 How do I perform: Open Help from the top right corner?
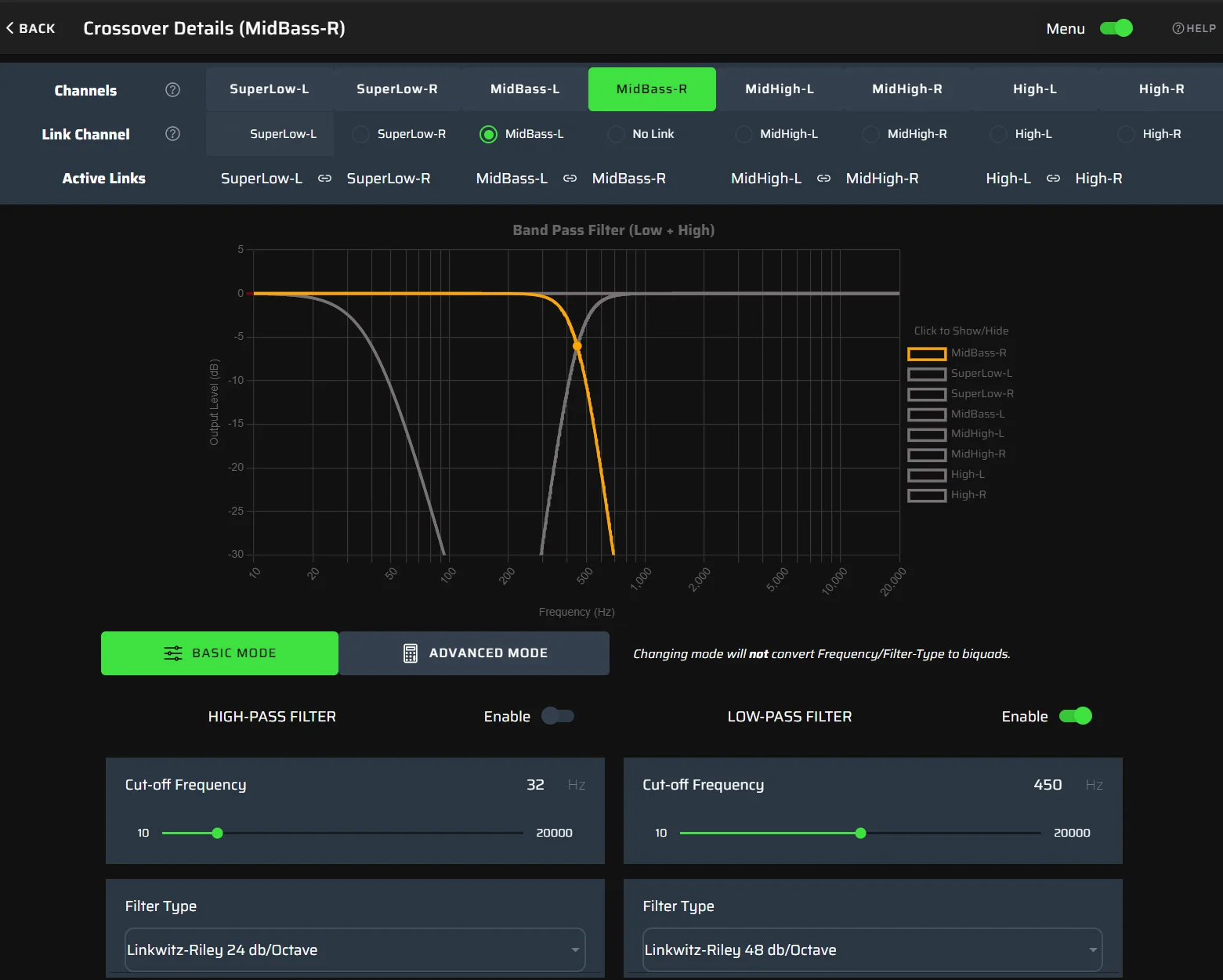1193,28
